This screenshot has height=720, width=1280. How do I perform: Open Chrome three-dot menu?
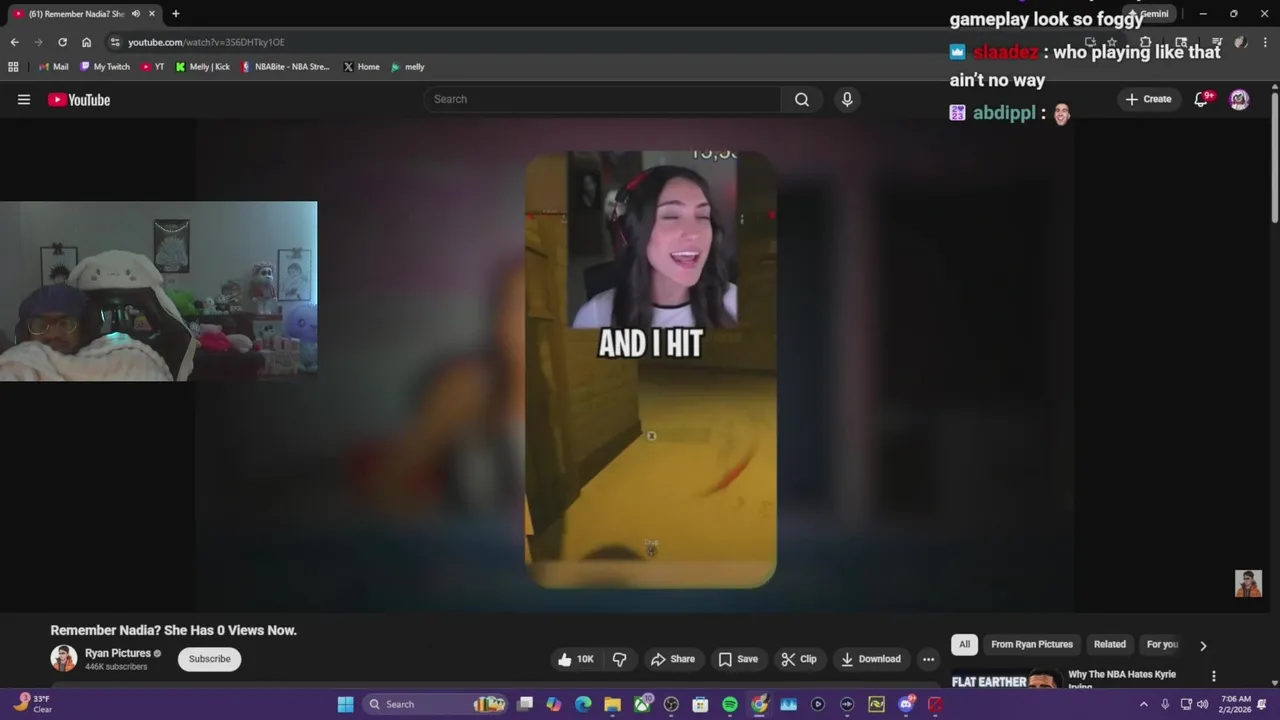click(1265, 42)
